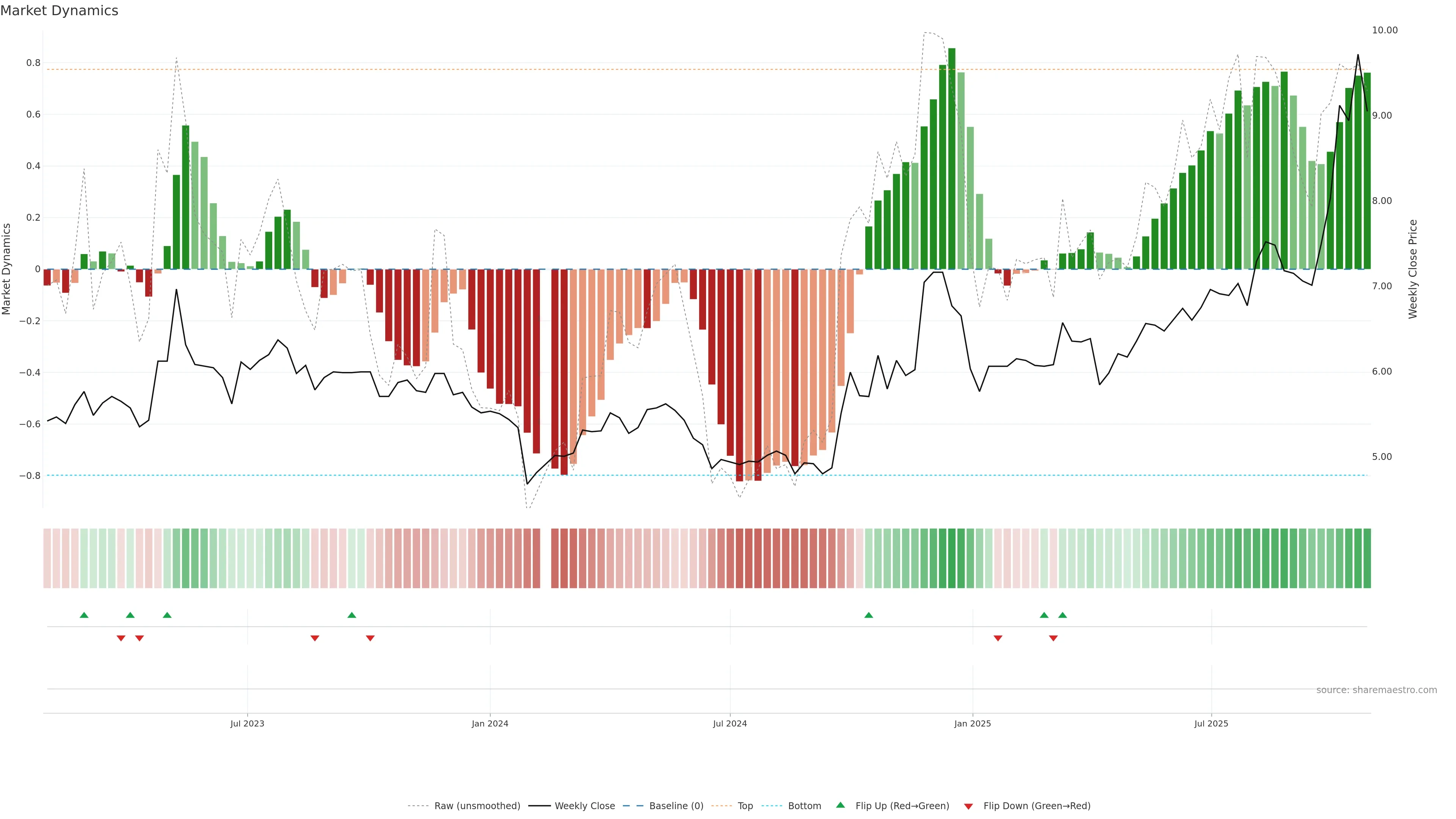
Task: Click the Jul 2024 x-axis label
Action: click(730, 723)
